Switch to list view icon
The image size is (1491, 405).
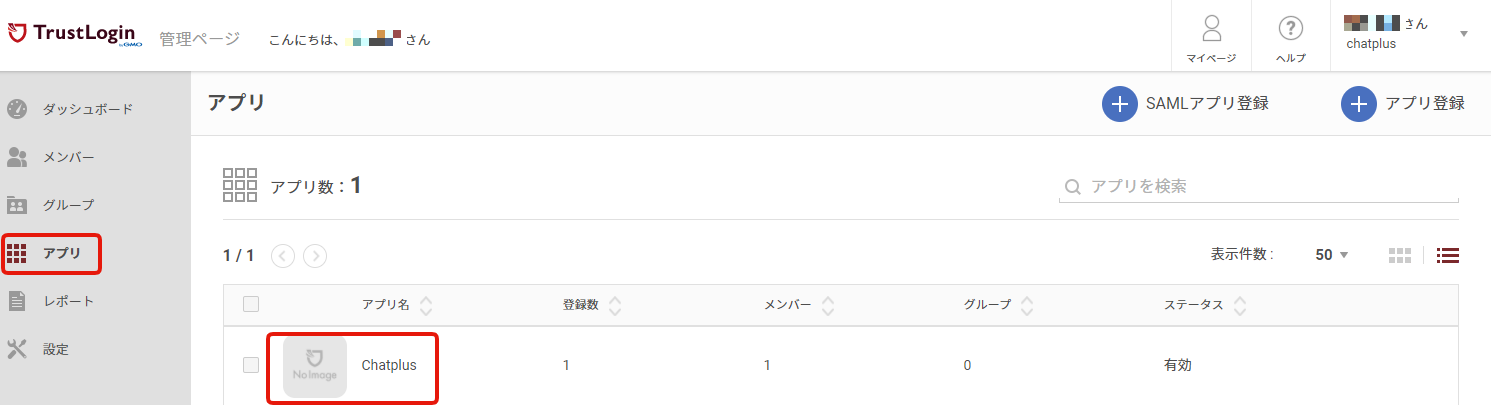[x=1448, y=255]
